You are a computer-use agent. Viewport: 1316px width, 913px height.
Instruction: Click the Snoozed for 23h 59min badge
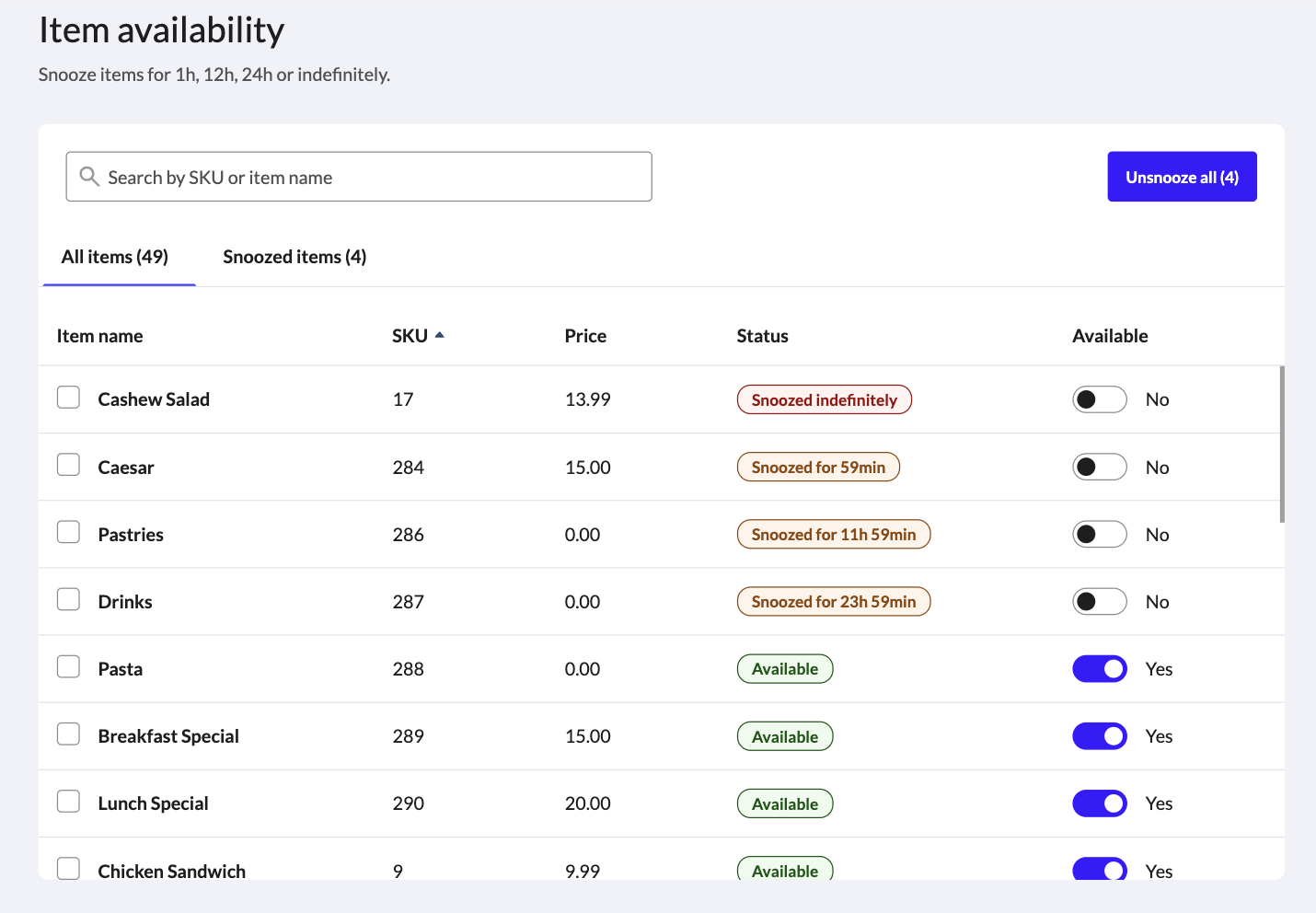(833, 602)
